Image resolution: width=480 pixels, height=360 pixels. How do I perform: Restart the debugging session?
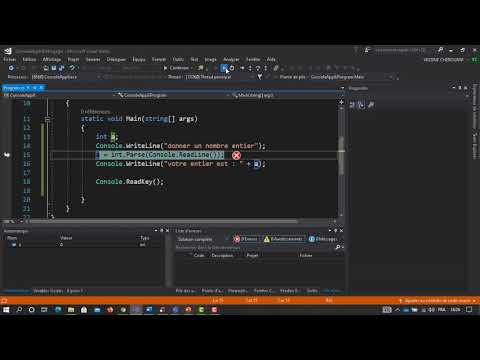pyautogui.click(x=232, y=68)
